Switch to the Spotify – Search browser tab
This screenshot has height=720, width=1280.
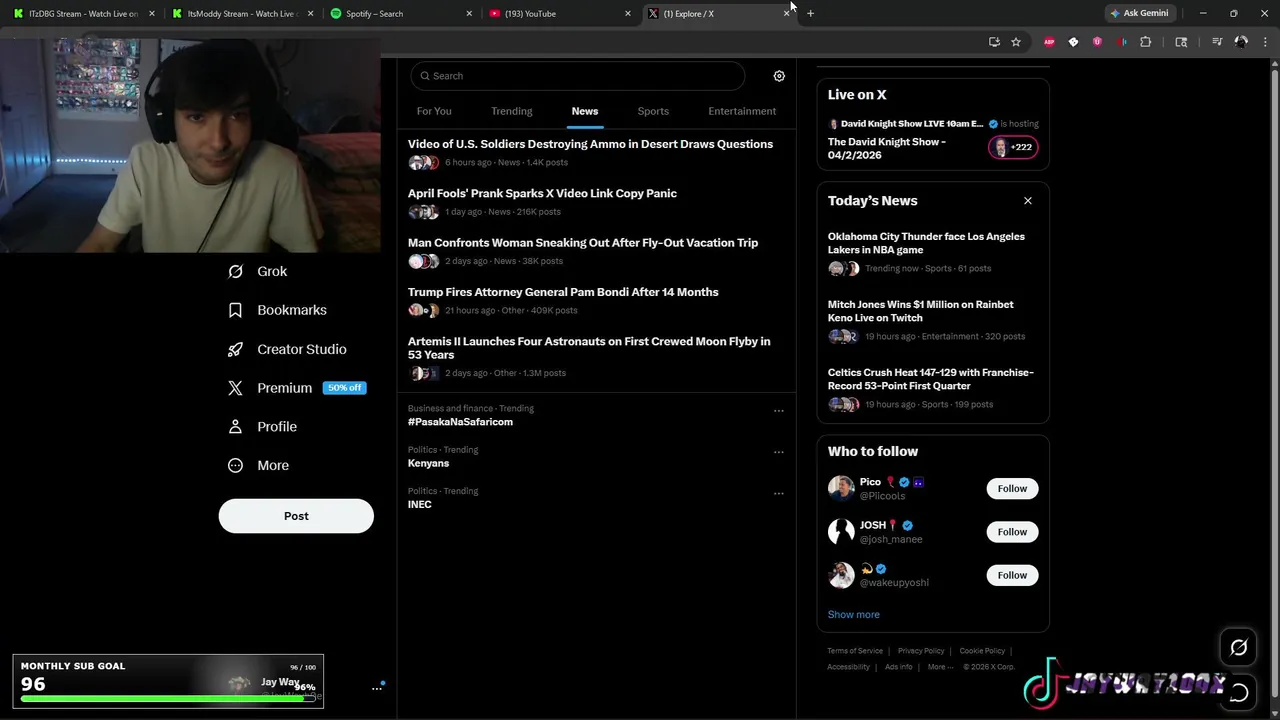[401, 14]
